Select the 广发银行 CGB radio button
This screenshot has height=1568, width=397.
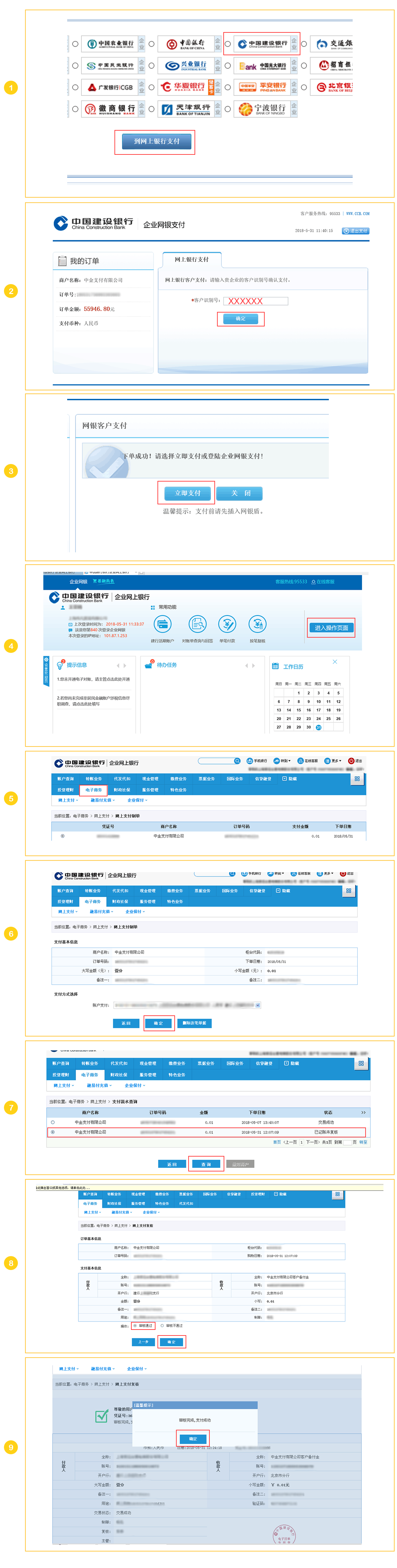point(75,88)
